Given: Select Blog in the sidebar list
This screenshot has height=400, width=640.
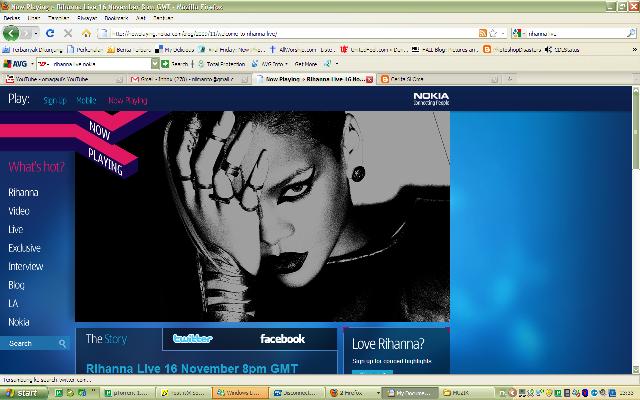Looking at the screenshot, I should click(x=16, y=285).
